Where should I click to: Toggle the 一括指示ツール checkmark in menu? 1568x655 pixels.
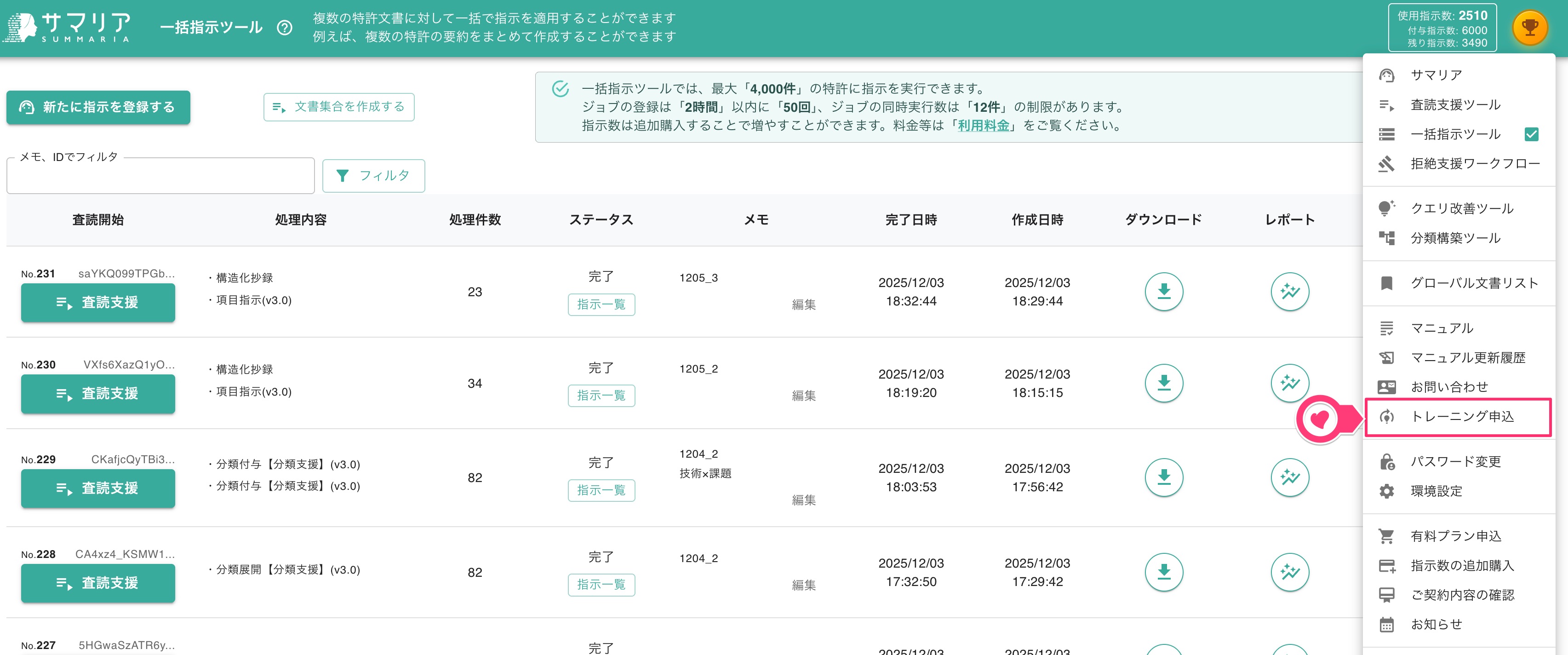click(x=1532, y=134)
